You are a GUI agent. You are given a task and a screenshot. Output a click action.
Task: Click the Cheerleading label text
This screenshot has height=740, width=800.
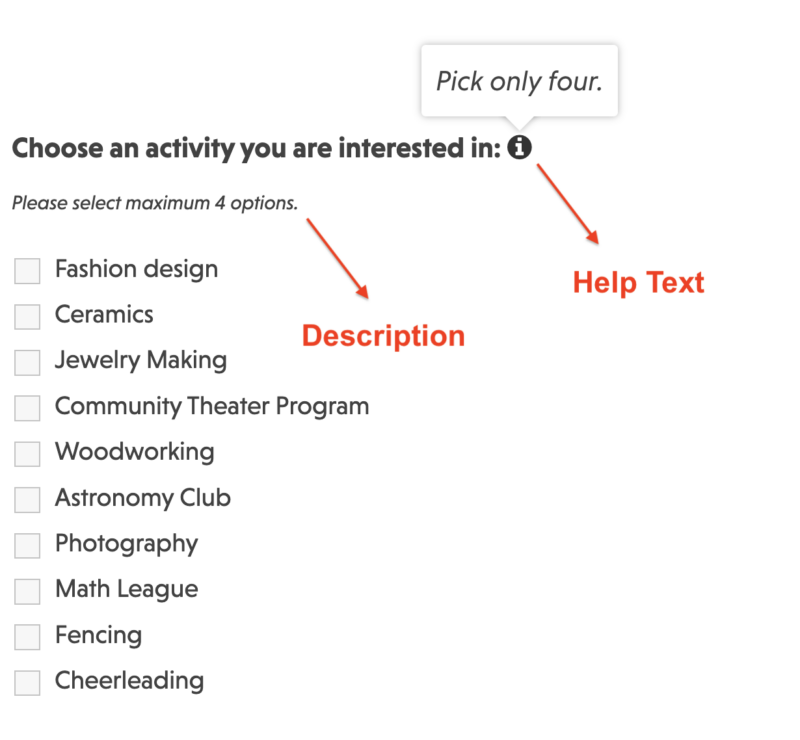(x=128, y=681)
